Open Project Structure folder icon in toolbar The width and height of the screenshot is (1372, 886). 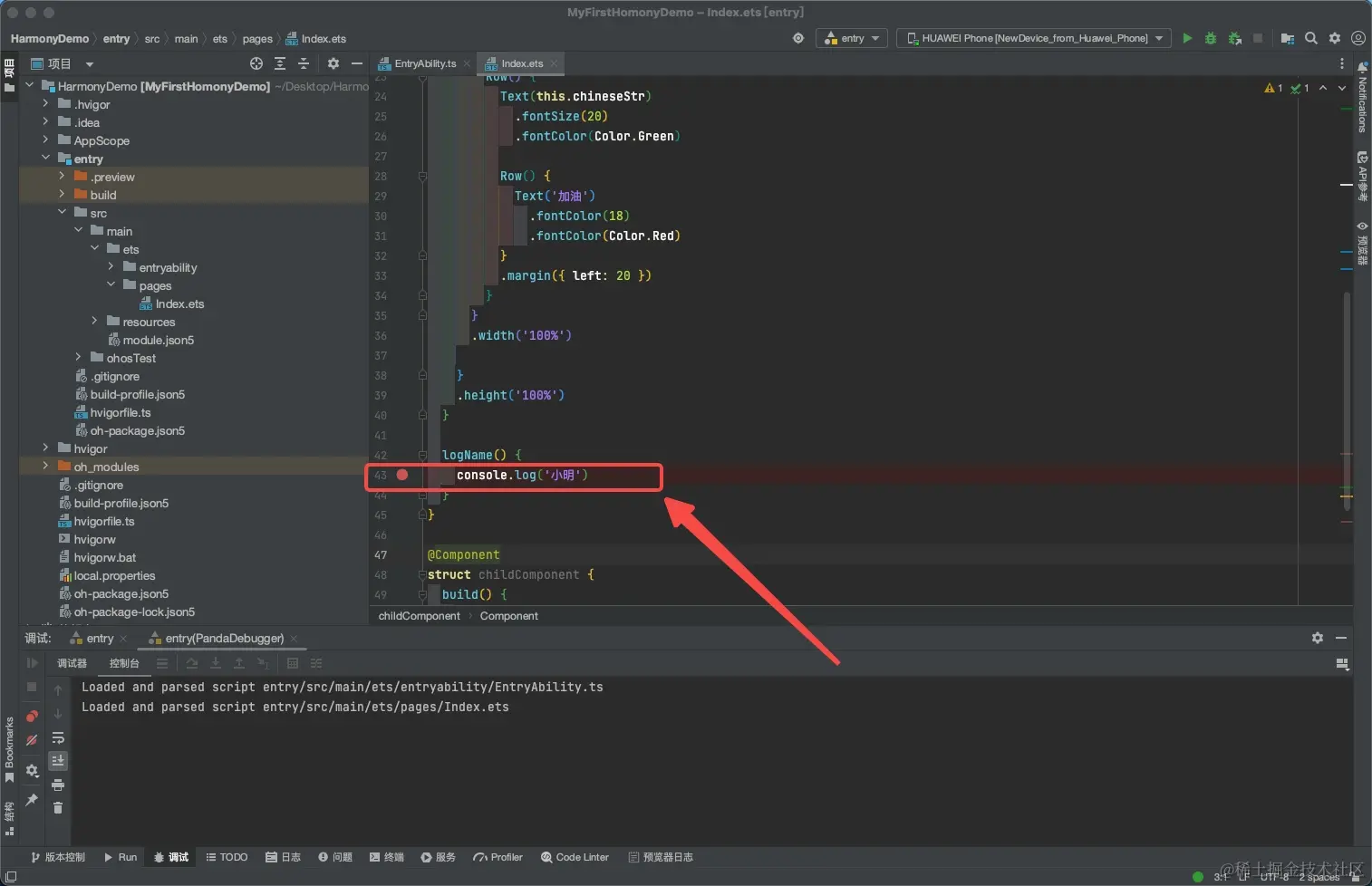pos(1288,38)
